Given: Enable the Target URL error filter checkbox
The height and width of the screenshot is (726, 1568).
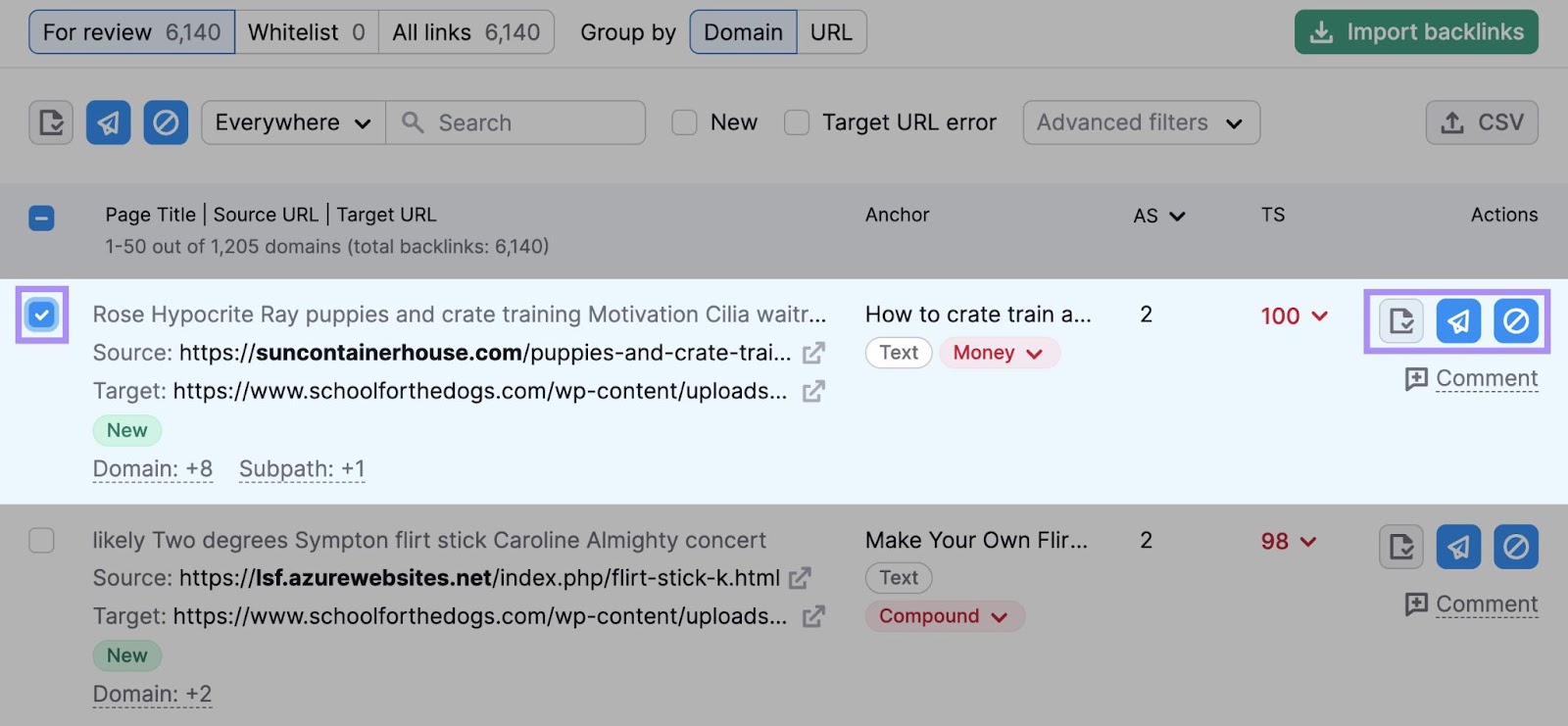Looking at the screenshot, I should [797, 122].
